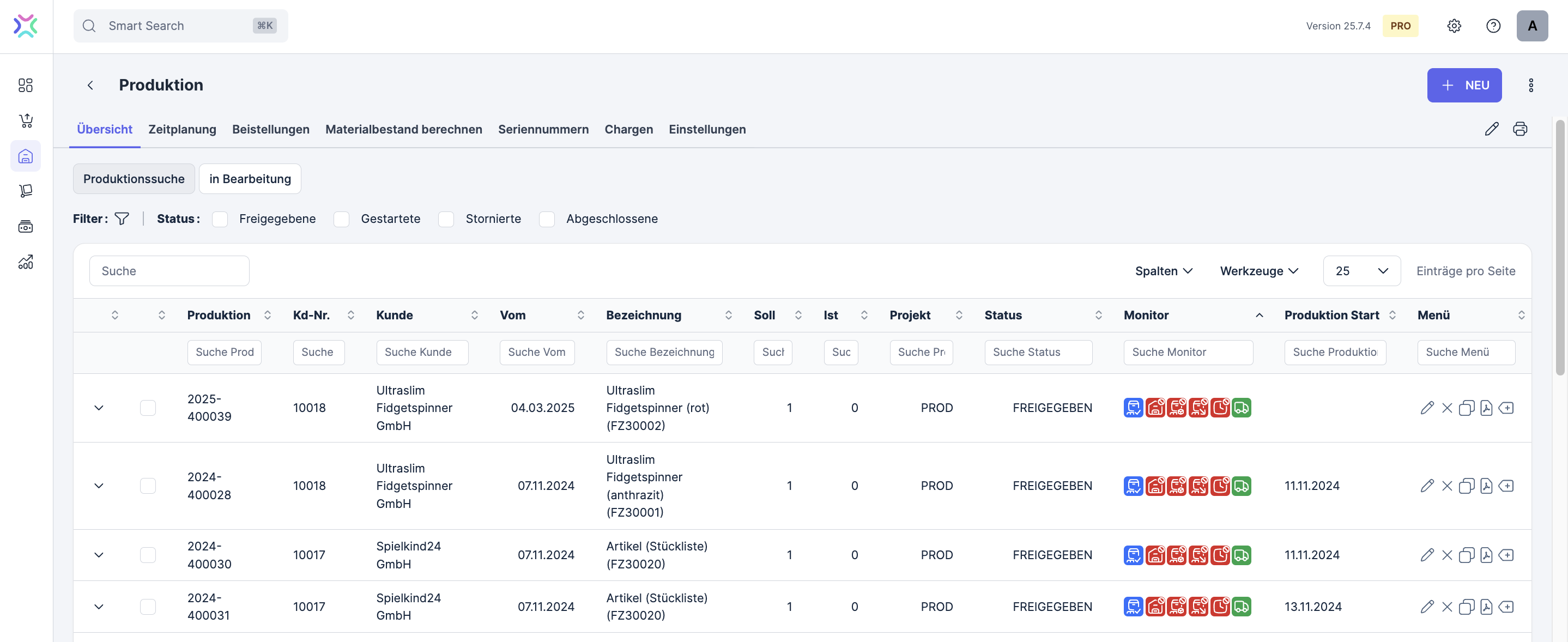Click the in Bearbeitung button

pyautogui.click(x=250, y=179)
